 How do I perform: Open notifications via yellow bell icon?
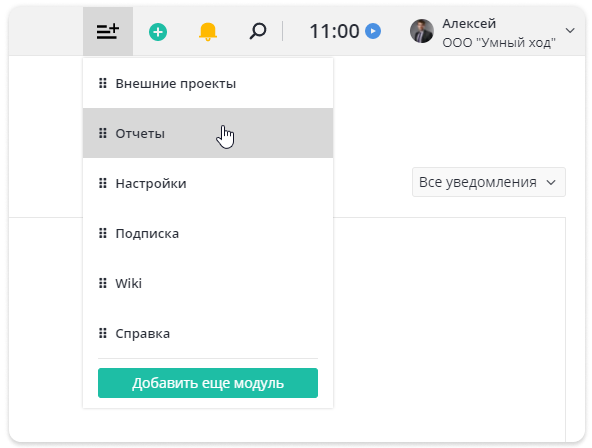(208, 32)
